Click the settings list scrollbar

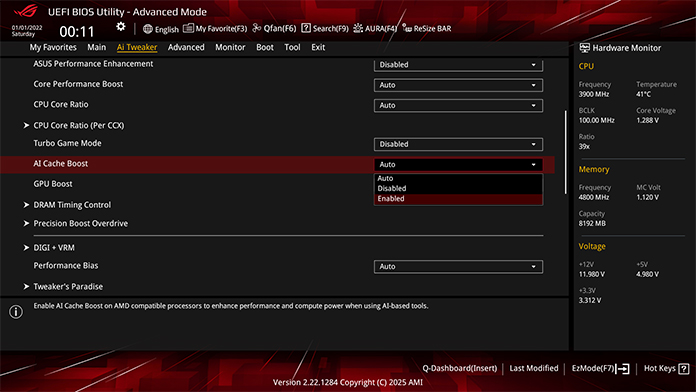pos(566,152)
